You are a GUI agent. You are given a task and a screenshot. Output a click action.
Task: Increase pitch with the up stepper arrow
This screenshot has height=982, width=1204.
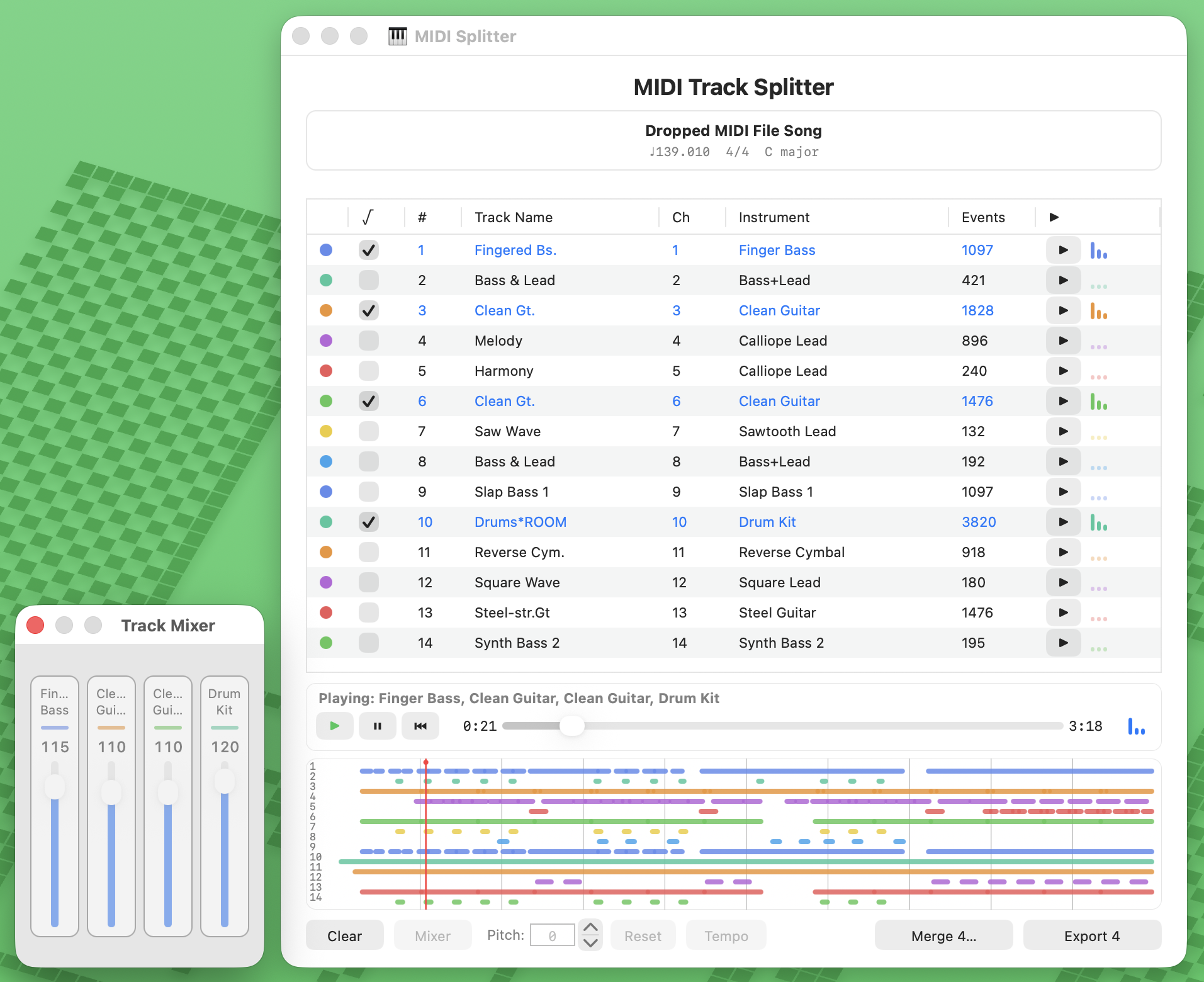pyautogui.click(x=590, y=927)
